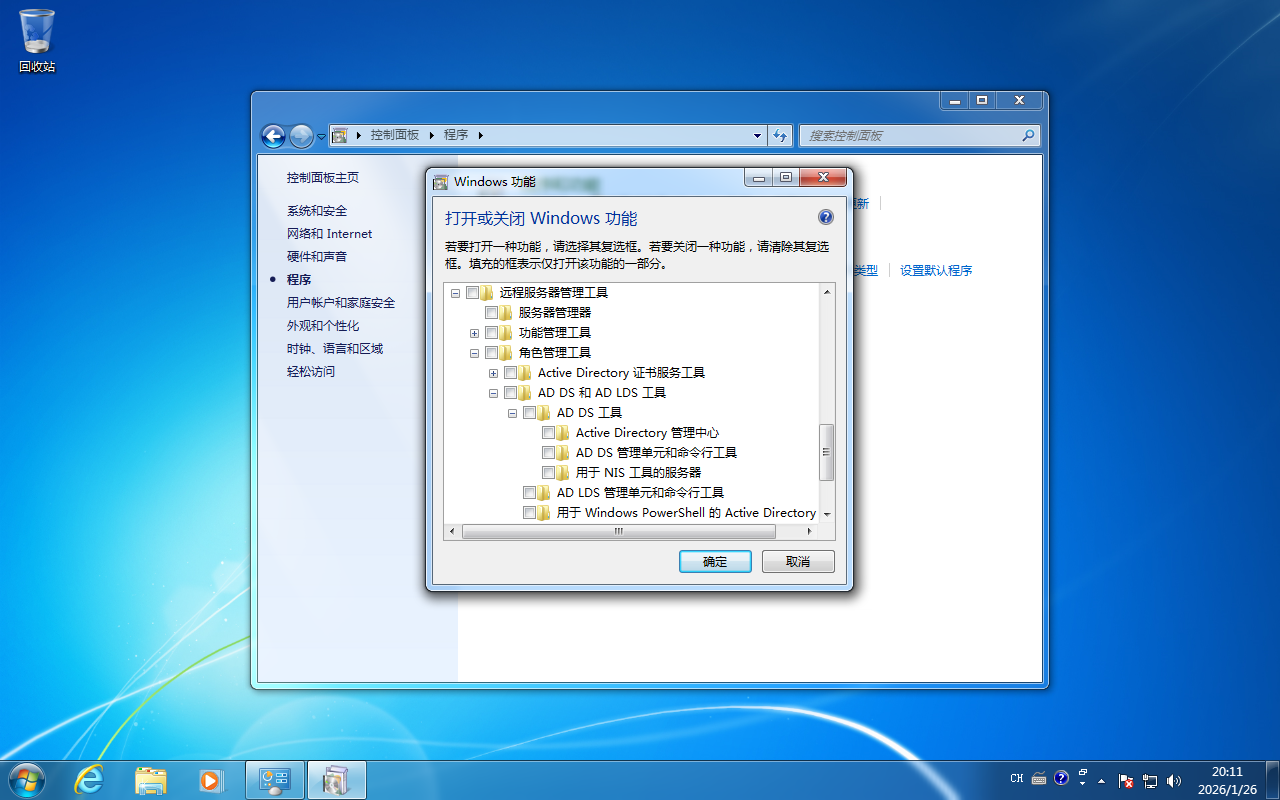Image resolution: width=1280 pixels, height=800 pixels.
Task: Click inside the control panel search box
Action: coord(915,135)
